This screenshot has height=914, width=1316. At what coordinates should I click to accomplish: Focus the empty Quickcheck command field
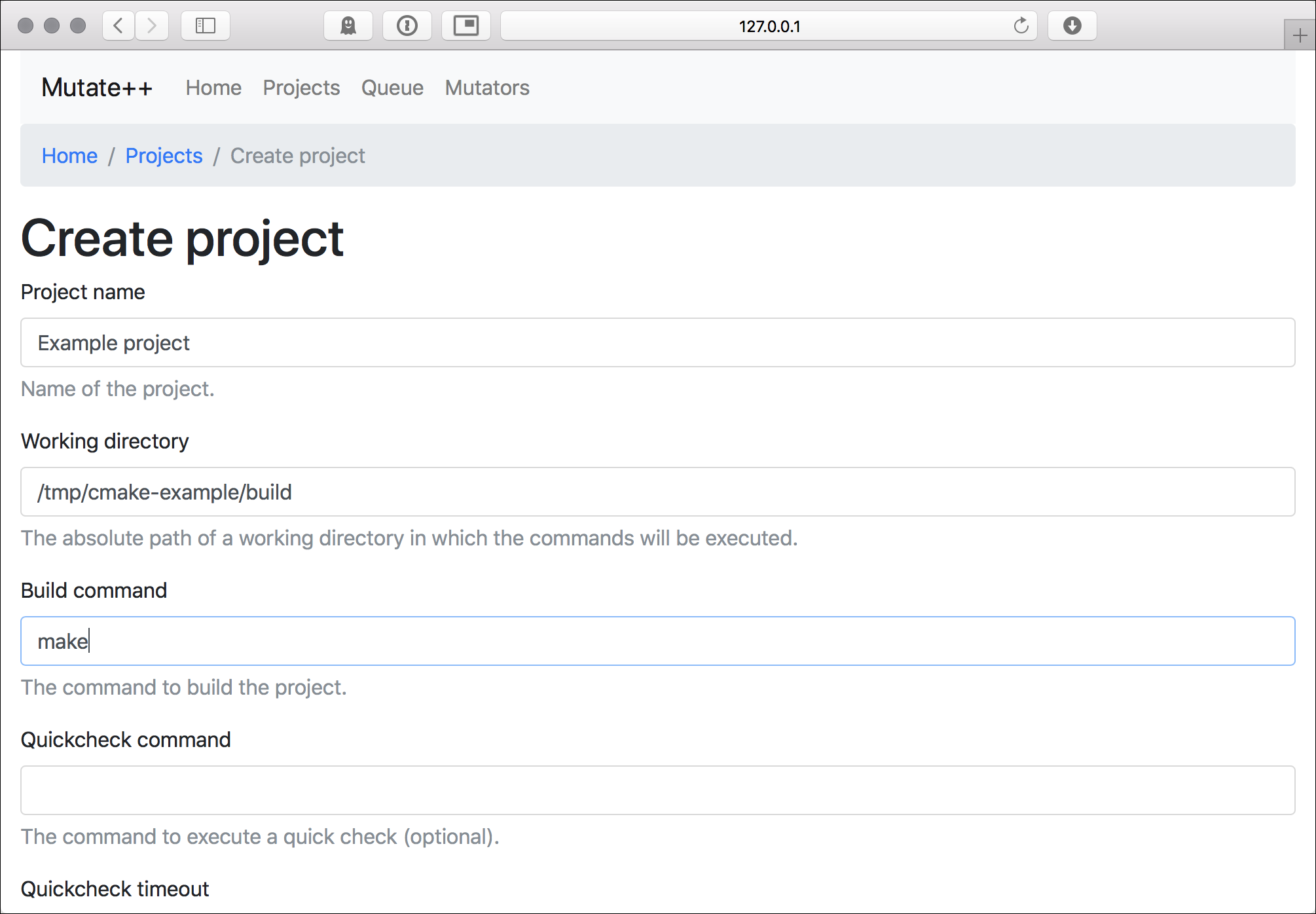pyautogui.click(x=657, y=790)
